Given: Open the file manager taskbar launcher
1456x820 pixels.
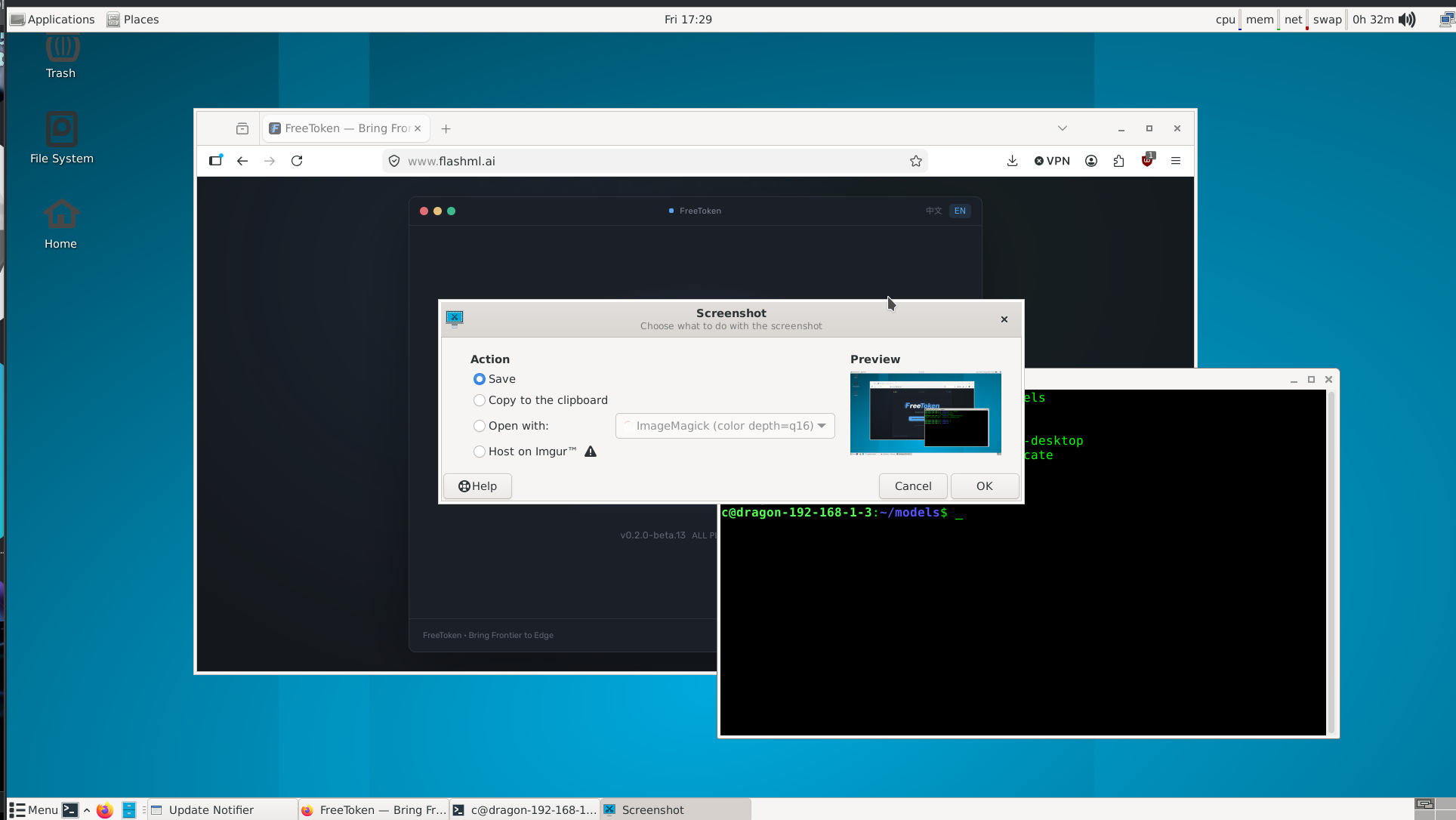Looking at the screenshot, I should 129,810.
